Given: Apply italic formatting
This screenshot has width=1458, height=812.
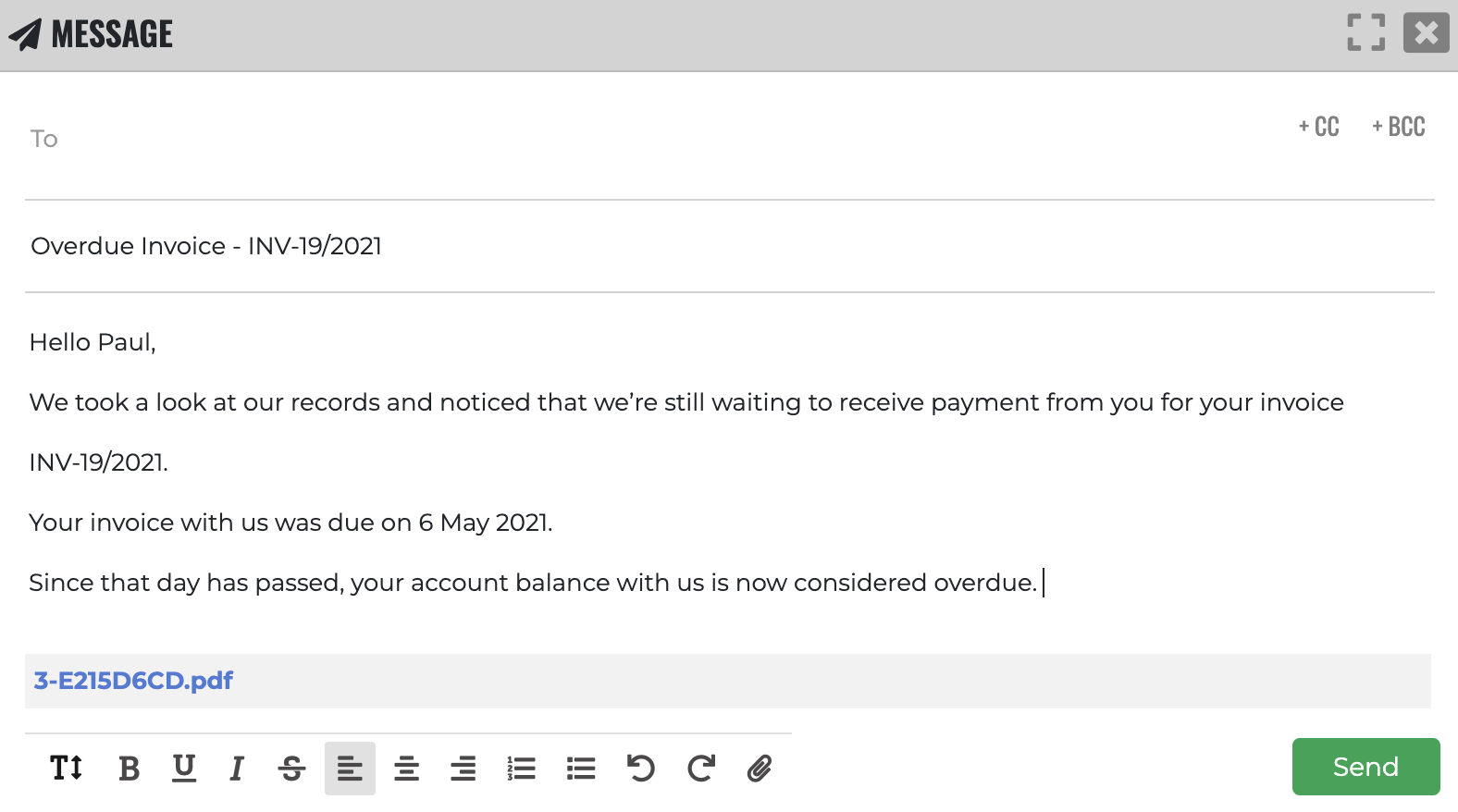Looking at the screenshot, I should 237,767.
